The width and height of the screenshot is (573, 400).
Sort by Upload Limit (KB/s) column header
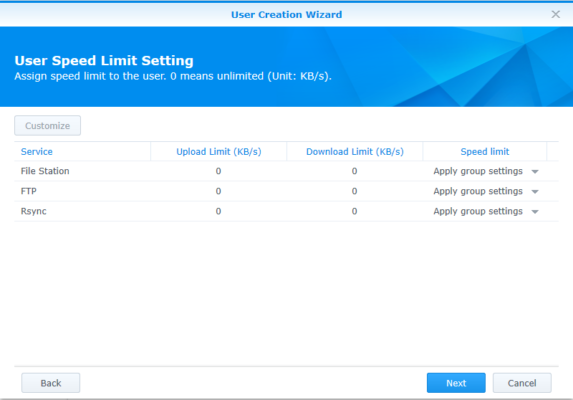[219, 152]
